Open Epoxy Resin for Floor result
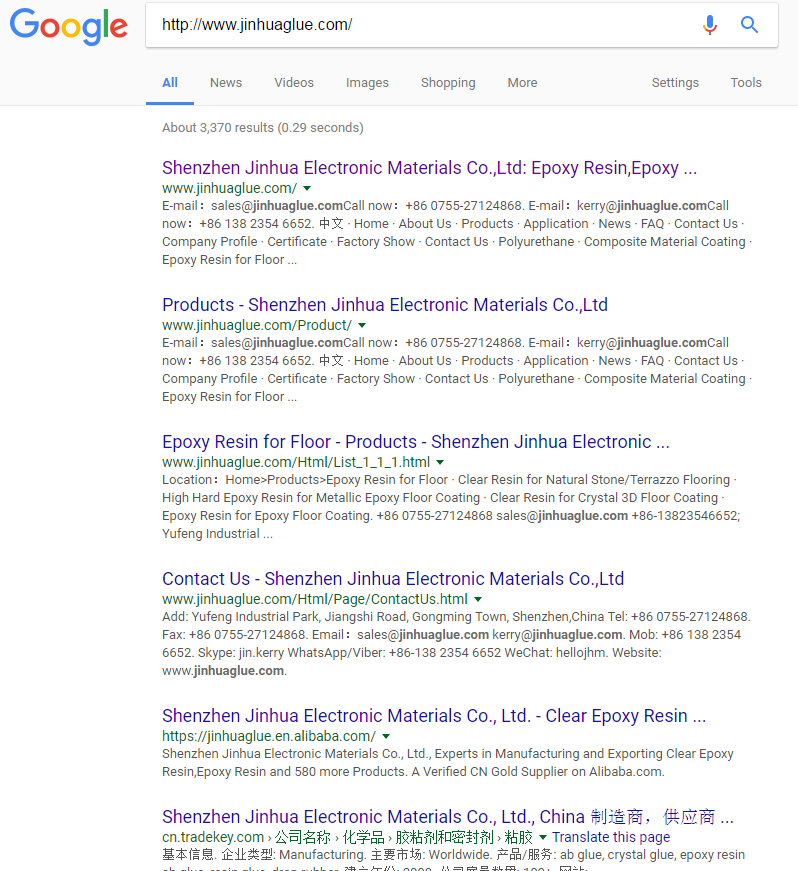798x871 pixels. [416, 442]
